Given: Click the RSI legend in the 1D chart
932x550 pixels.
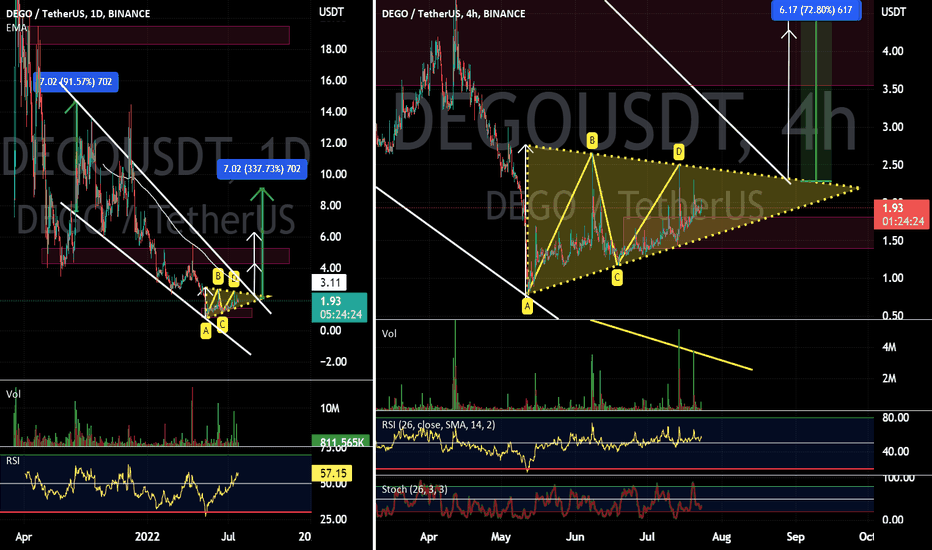Looking at the screenshot, I should tap(12, 460).
